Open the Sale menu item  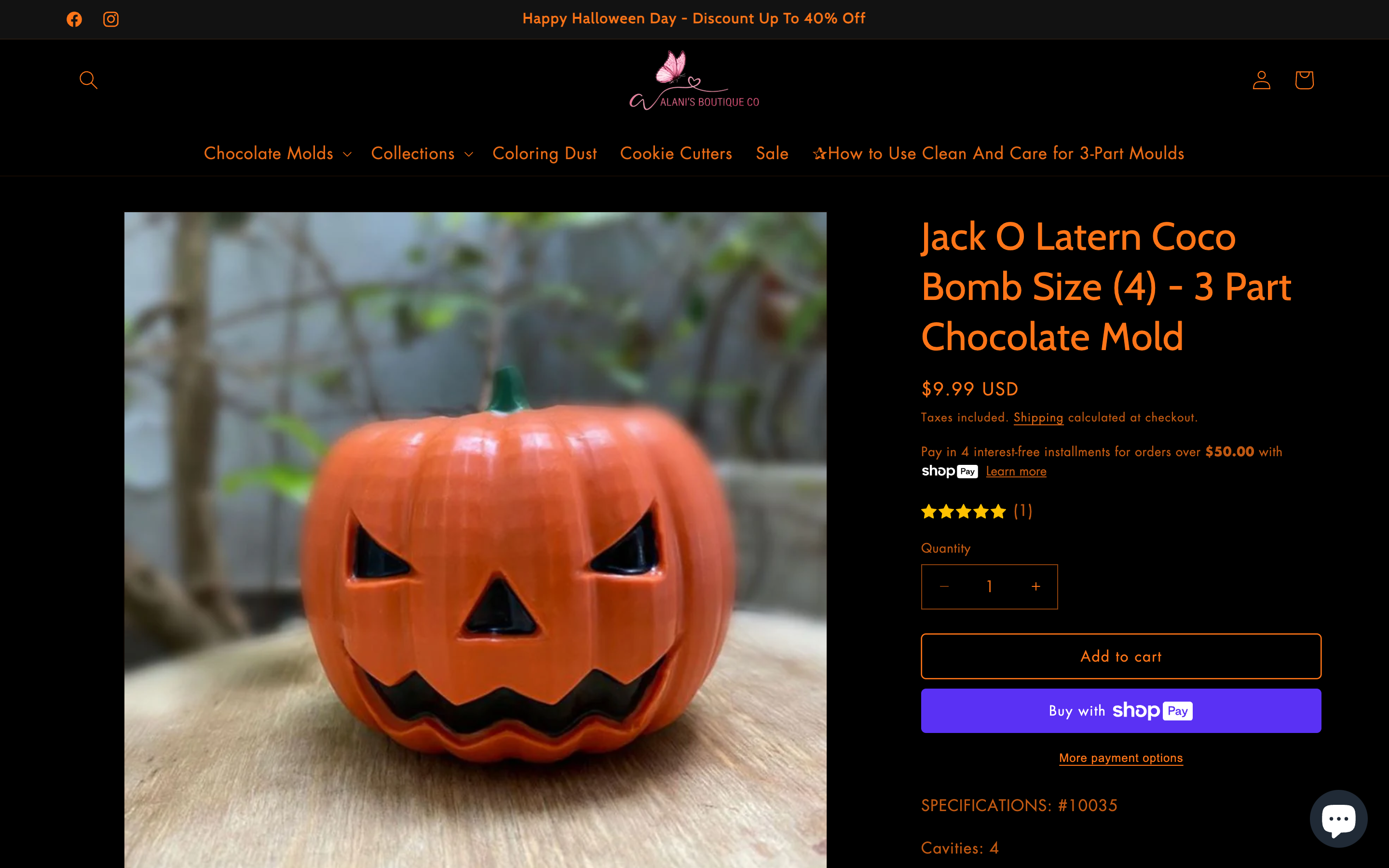(x=772, y=153)
